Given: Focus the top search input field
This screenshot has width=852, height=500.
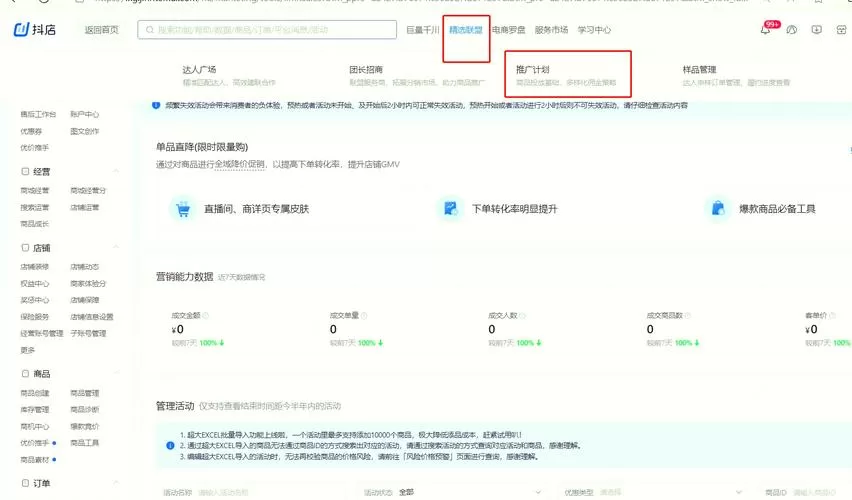Looking at the screenshot, I should tap(267, 30).
